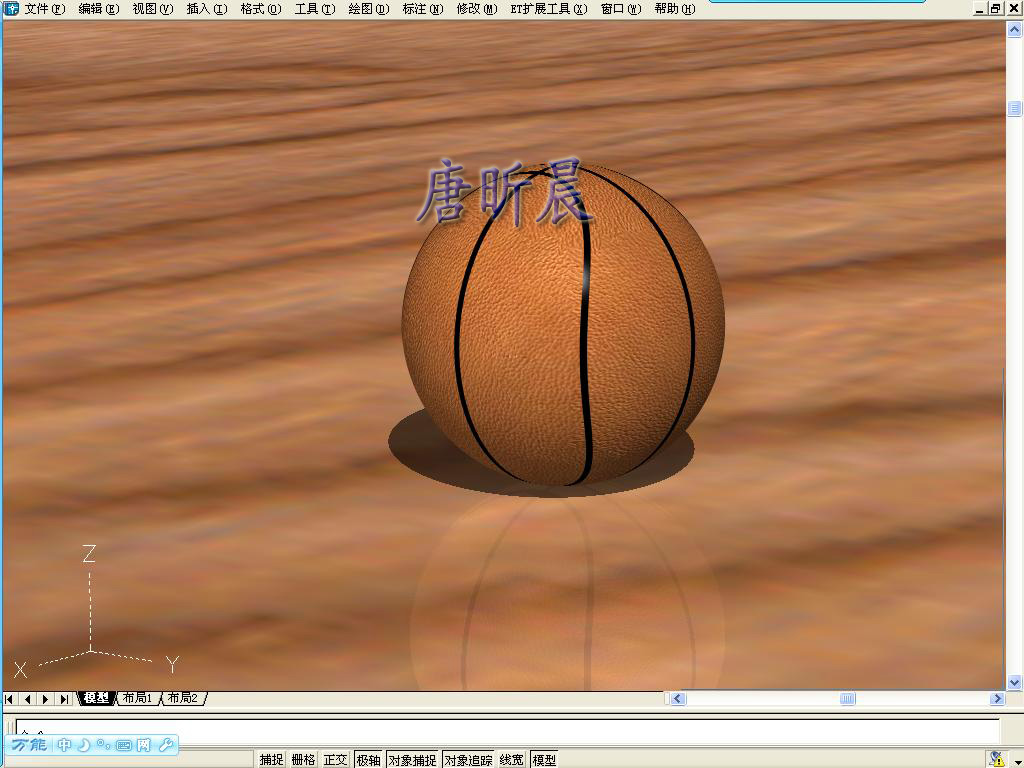Open the 编辑(E) menu
Image resolution: width=1024 pixels, height=768 pixels.
(99, 9)
